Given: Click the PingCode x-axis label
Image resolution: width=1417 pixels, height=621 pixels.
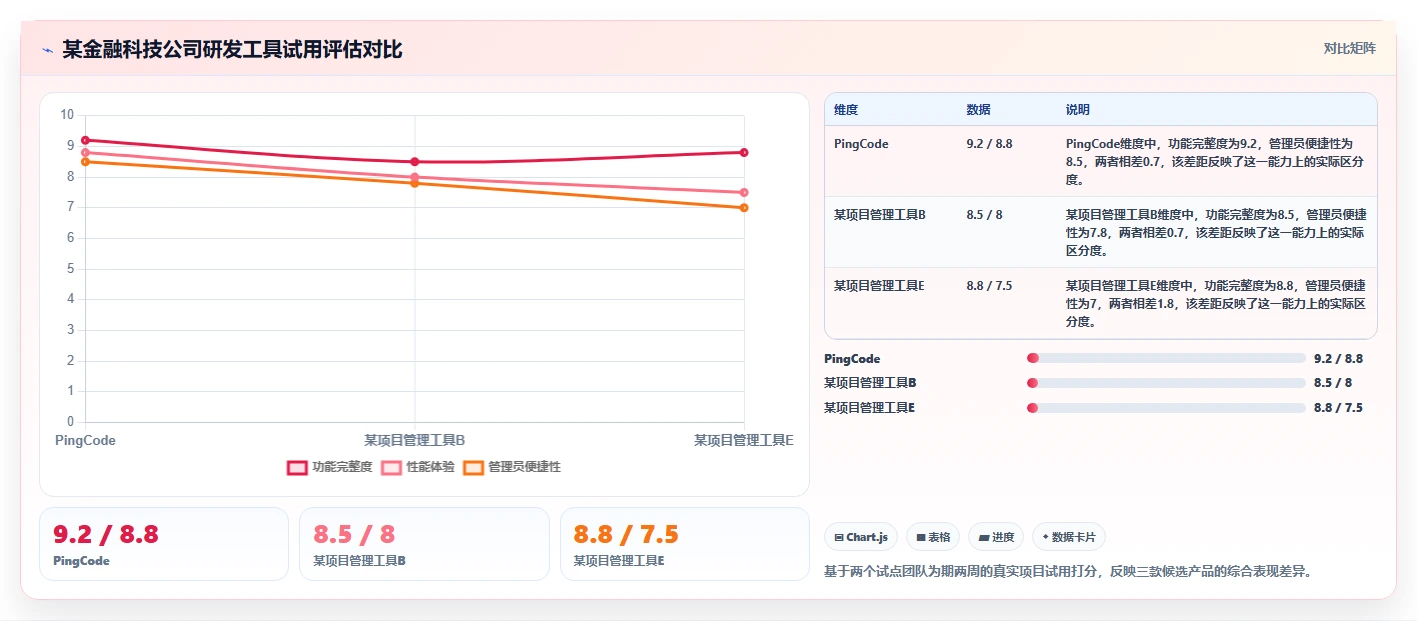Looking at the screenshot, I should [x=85, y=440].
